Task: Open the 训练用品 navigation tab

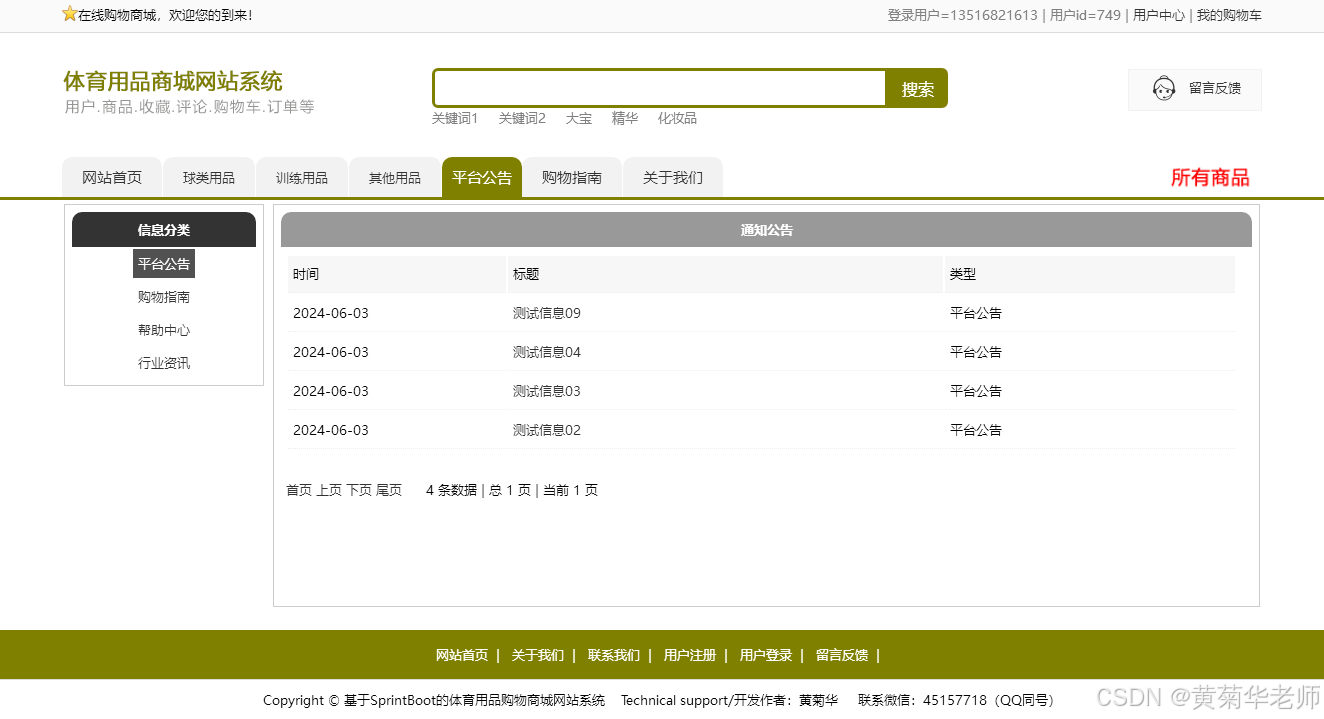Action: [302, 178]
